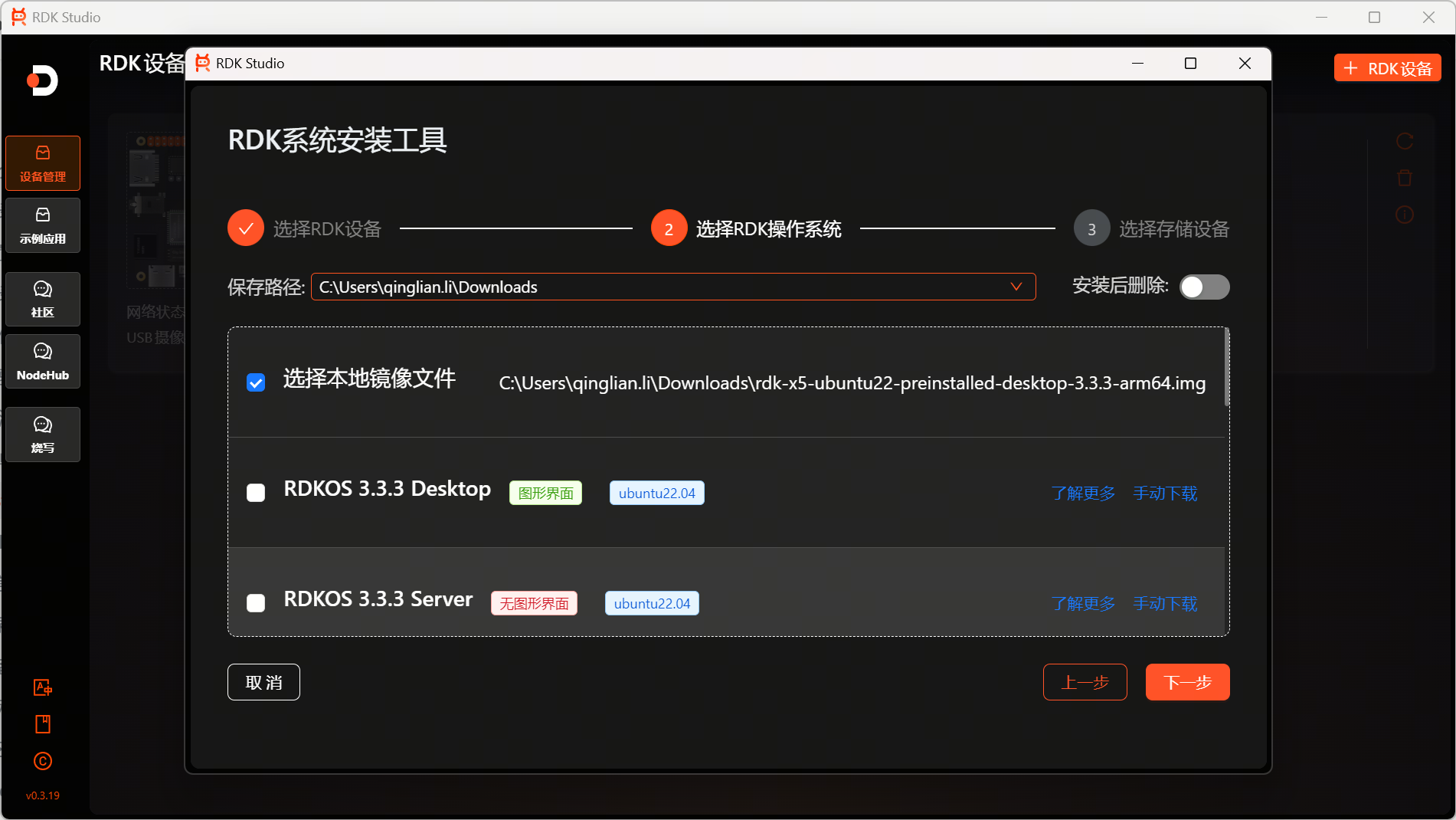This screenshot has height=820, width=1456.
Task: Click the refresh icon on the right panel
Action: pyautogui.click(x=1404, y=141)
